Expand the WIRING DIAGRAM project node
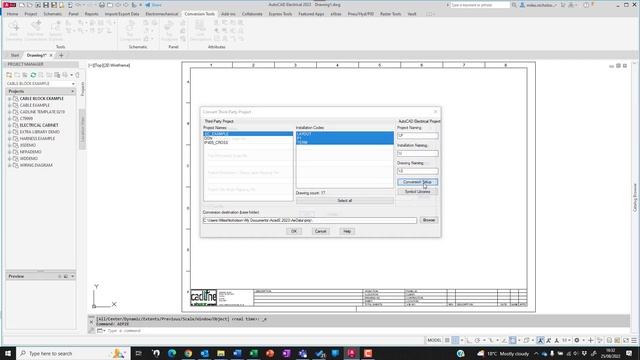 pos(10,165)
